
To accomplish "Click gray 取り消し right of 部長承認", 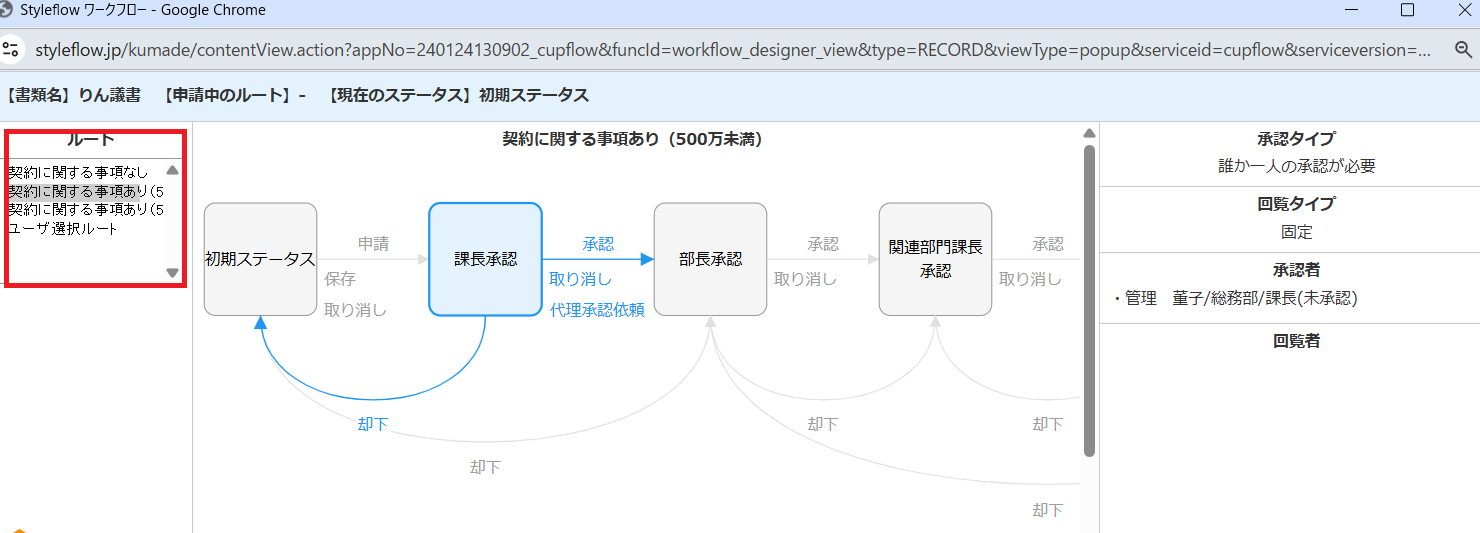I will [x=805, y=279].
